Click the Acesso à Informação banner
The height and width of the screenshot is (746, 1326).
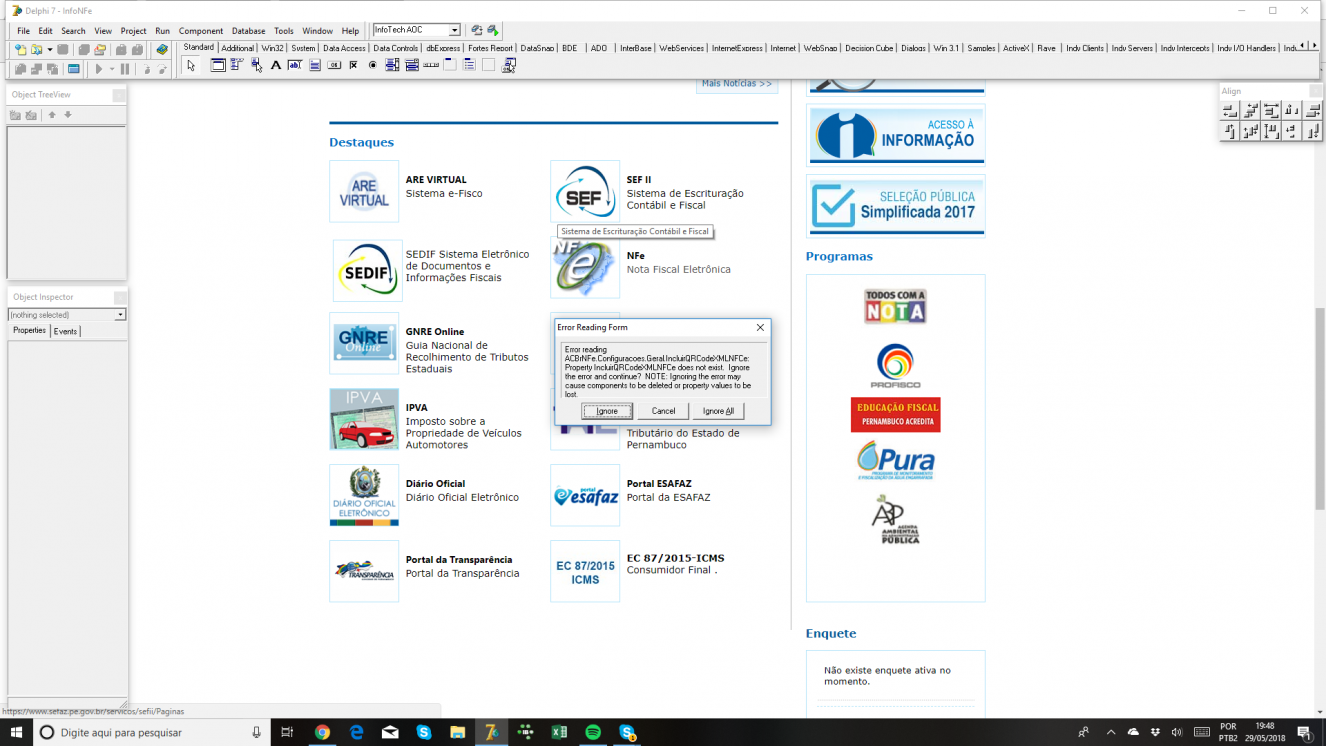[896, 134]
